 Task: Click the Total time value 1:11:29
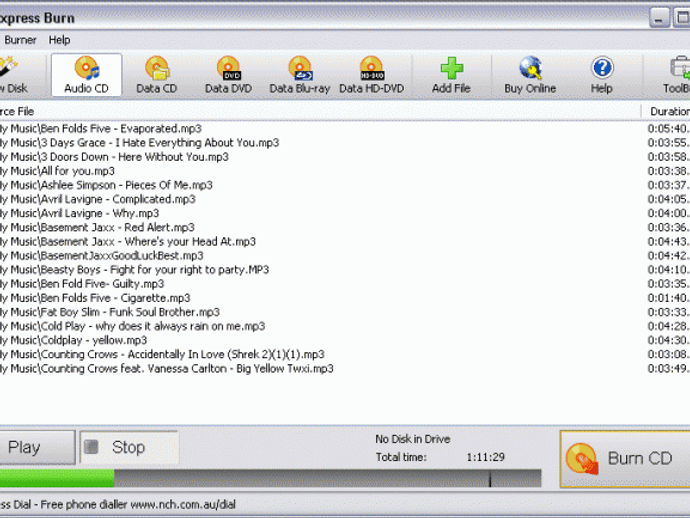[x=485, y=457]
